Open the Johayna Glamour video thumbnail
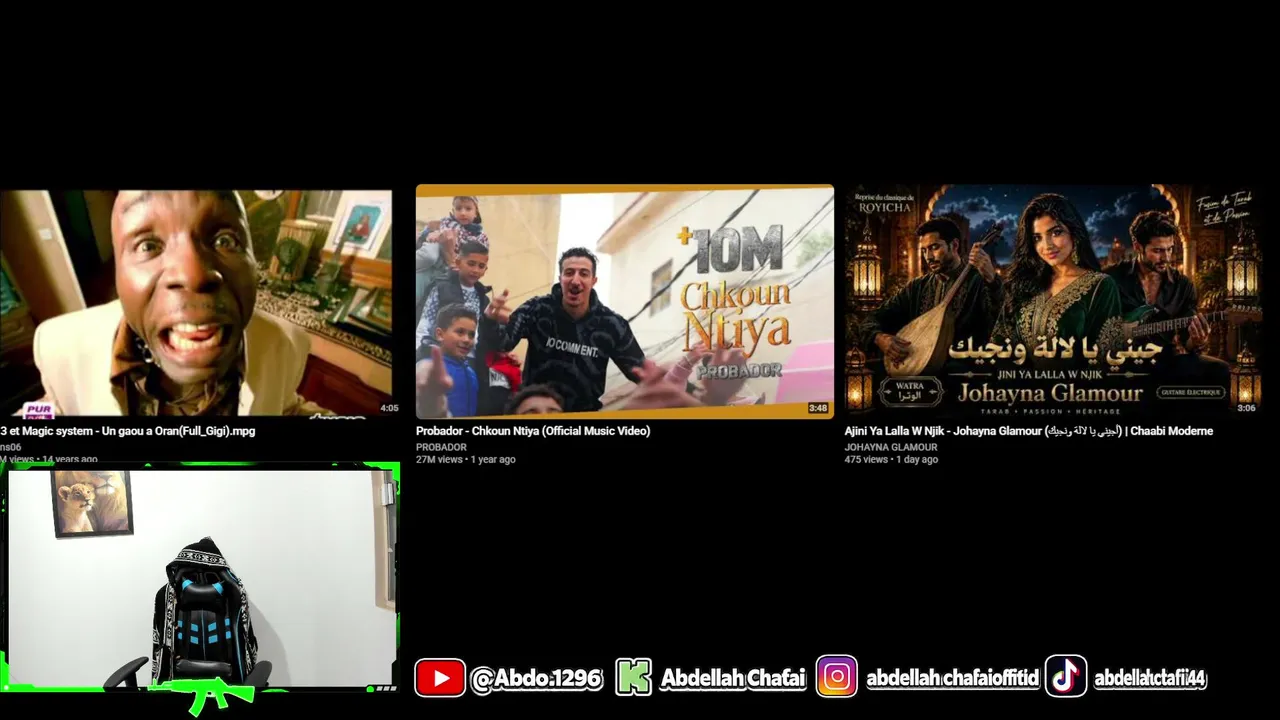This screenshot has height=720, width=1280. pyautogui.click(x=1053, y=300)
